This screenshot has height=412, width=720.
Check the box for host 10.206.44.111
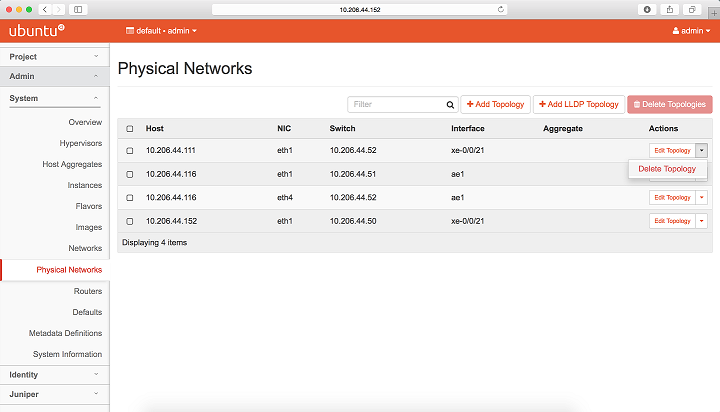(130, 151)
